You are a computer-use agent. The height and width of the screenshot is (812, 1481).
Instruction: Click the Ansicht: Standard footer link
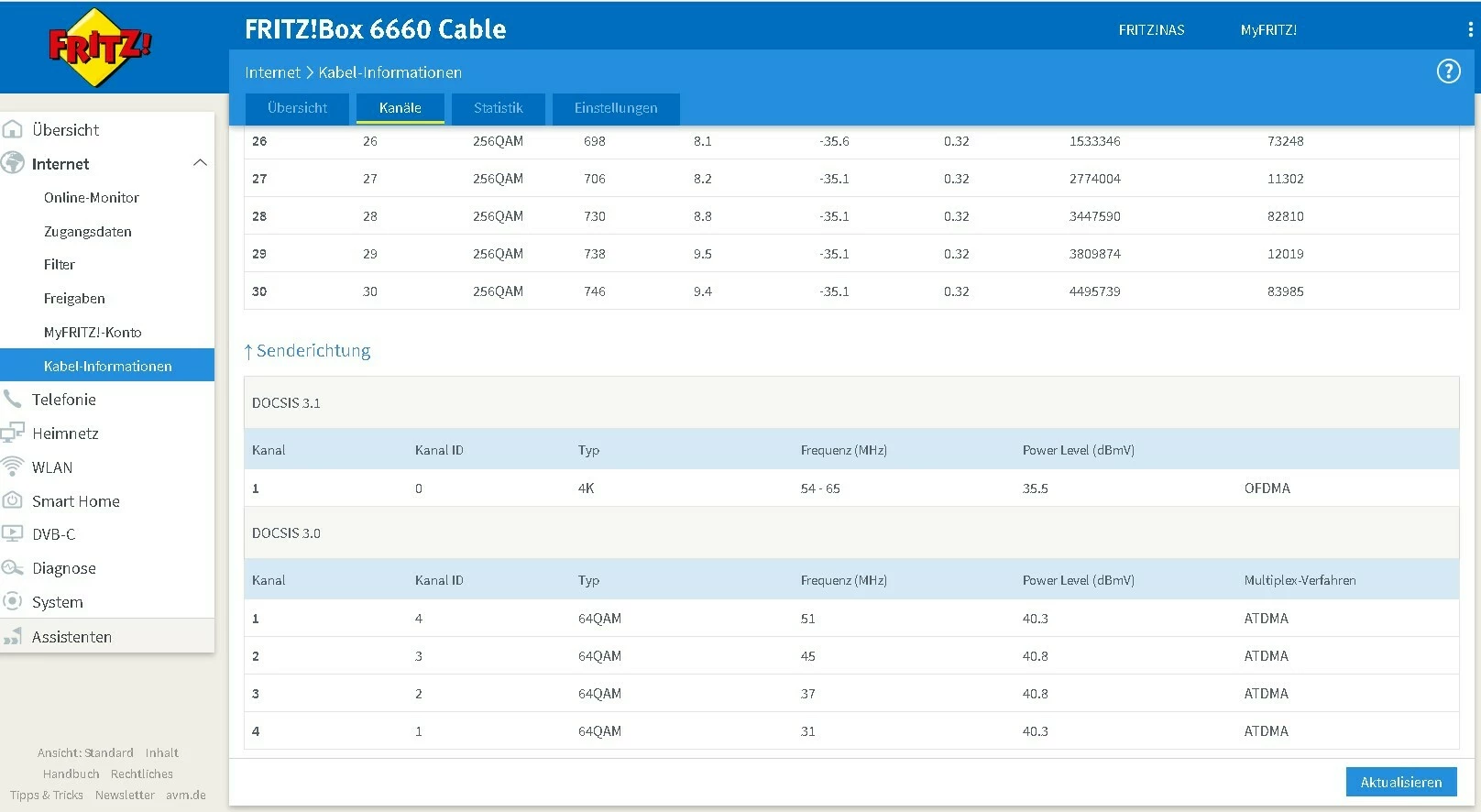[85, 752]
